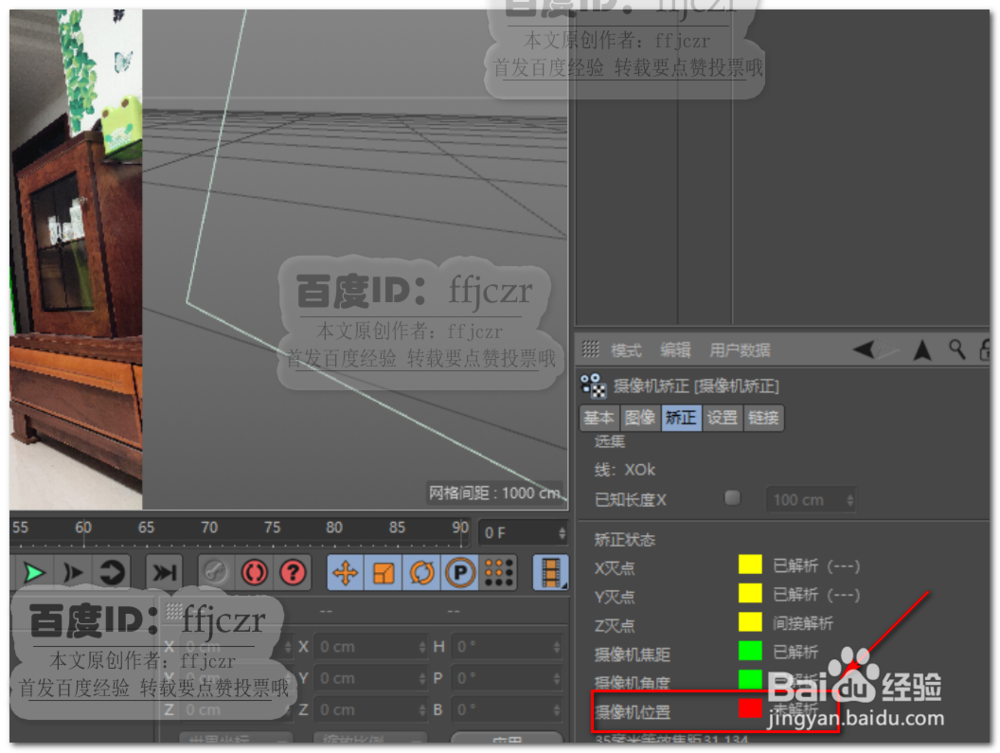Click the cabinet photo in the viewport
The width and height of the screenshot is (1000, 753).
(76, 258)
